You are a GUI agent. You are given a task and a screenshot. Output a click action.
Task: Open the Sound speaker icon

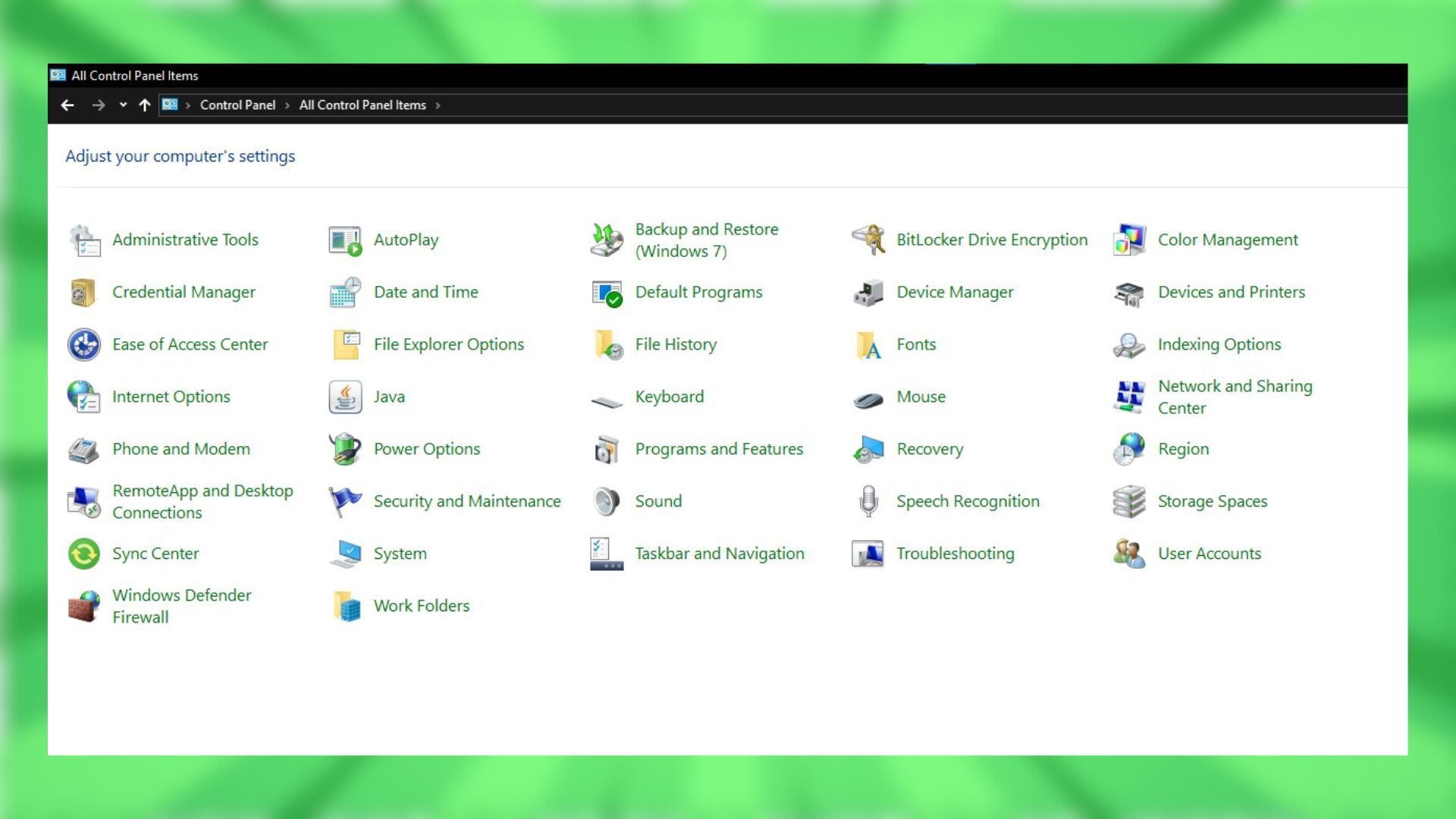(607, 501)
